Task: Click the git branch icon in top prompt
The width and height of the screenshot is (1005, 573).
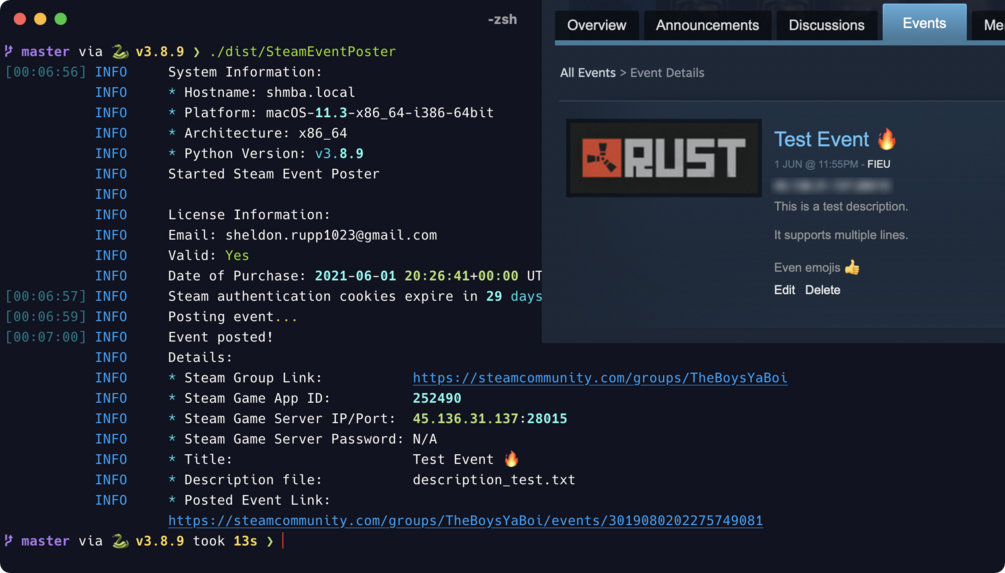Action: (9, 51)
